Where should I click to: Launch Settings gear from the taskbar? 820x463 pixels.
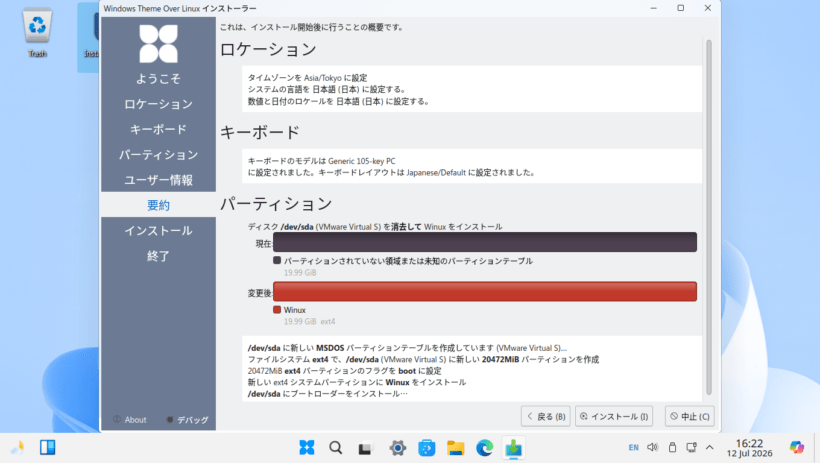click(398, 448)
